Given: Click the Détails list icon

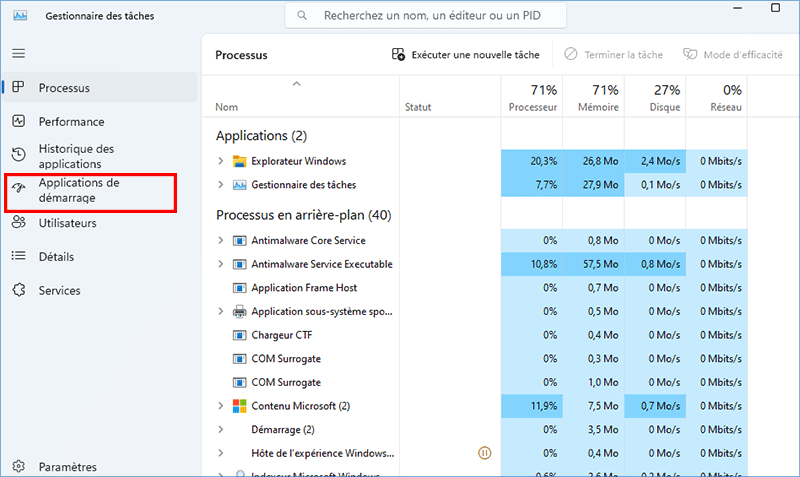Looking at the screenshot, I should coord(19,257).
